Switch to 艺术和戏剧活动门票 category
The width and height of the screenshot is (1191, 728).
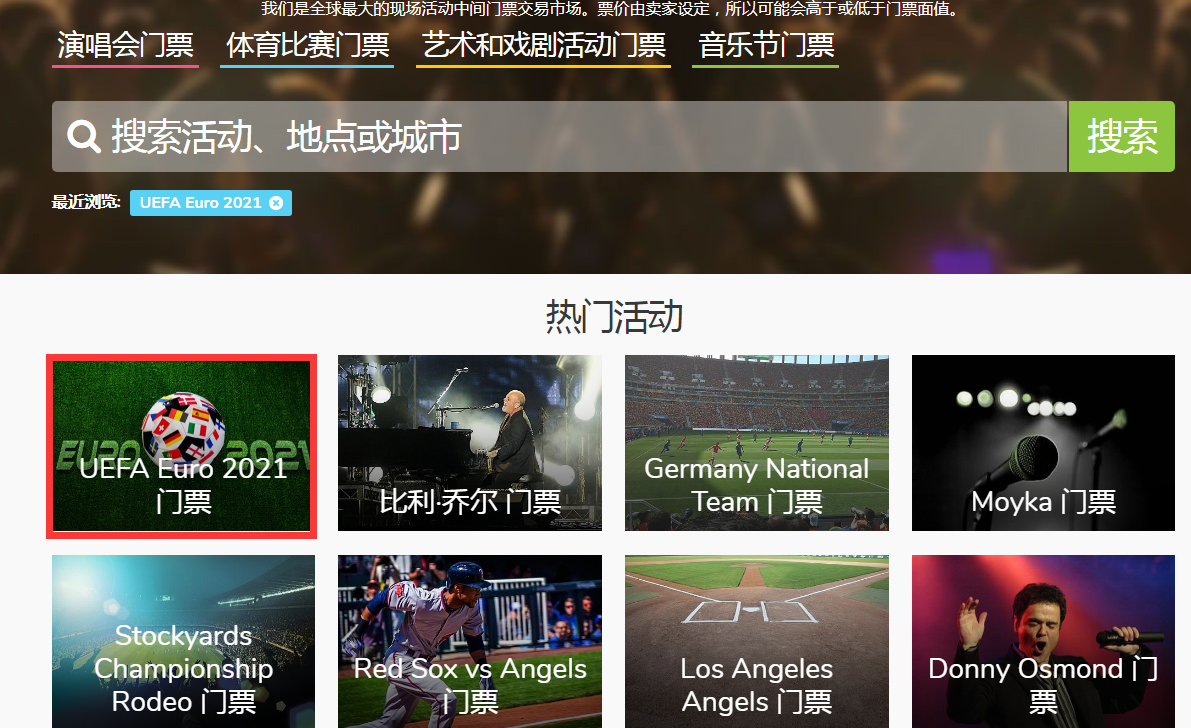[543, 46]
